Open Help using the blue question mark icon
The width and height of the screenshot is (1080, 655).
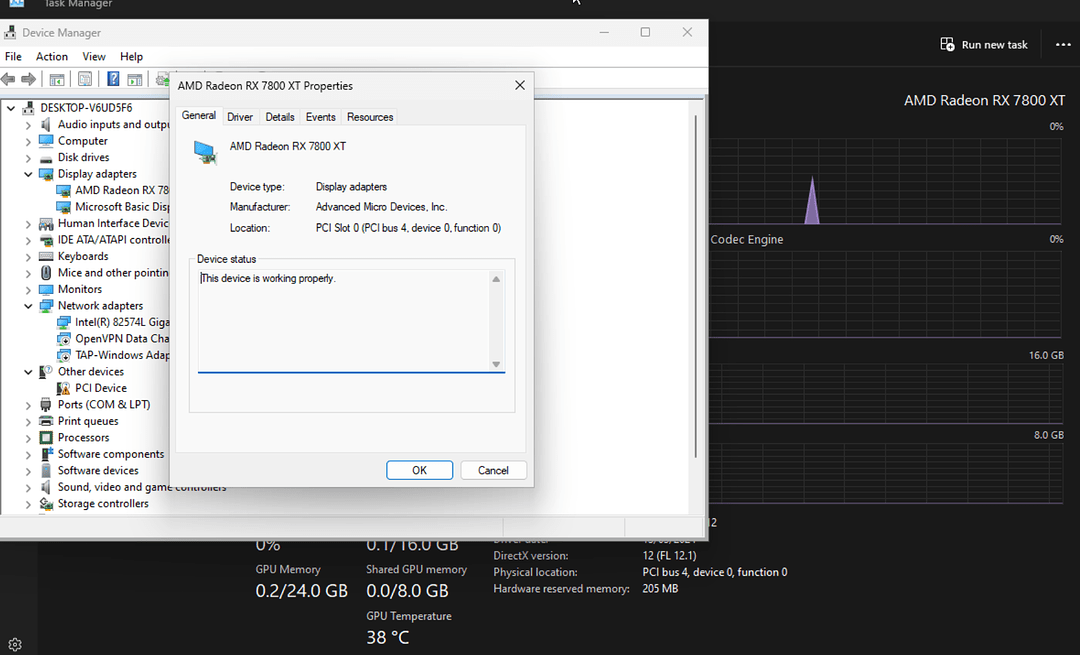point(113,79)
